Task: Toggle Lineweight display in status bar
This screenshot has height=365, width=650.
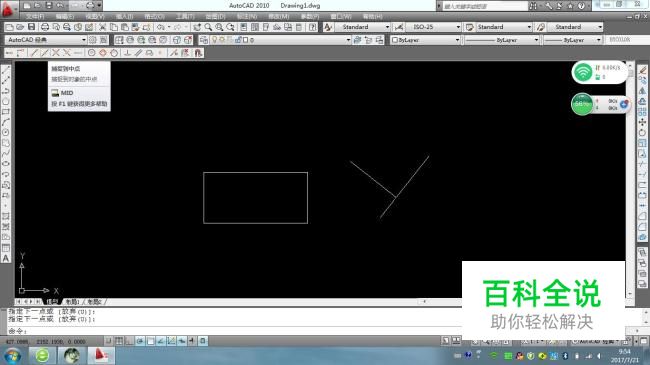Action: [x=192, y=341]
